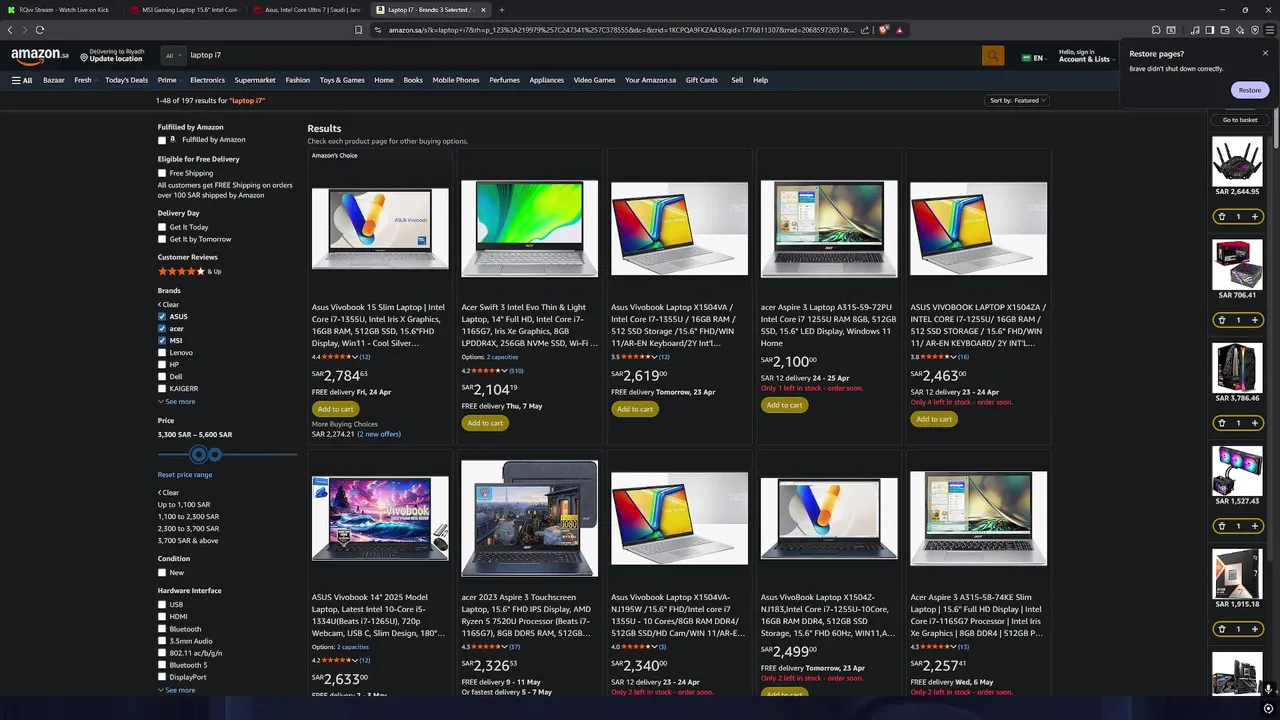Click the four stars & Up review filter
This screenshot has height=720, width=1280.
(x=189, y=271)
